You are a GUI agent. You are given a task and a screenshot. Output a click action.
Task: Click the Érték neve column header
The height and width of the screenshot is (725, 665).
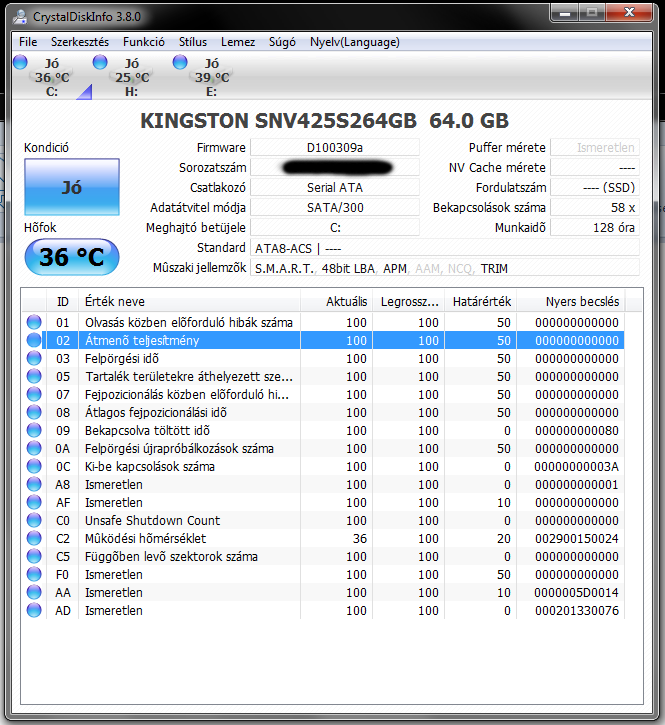pyautogui.click(x=190, y=301)
